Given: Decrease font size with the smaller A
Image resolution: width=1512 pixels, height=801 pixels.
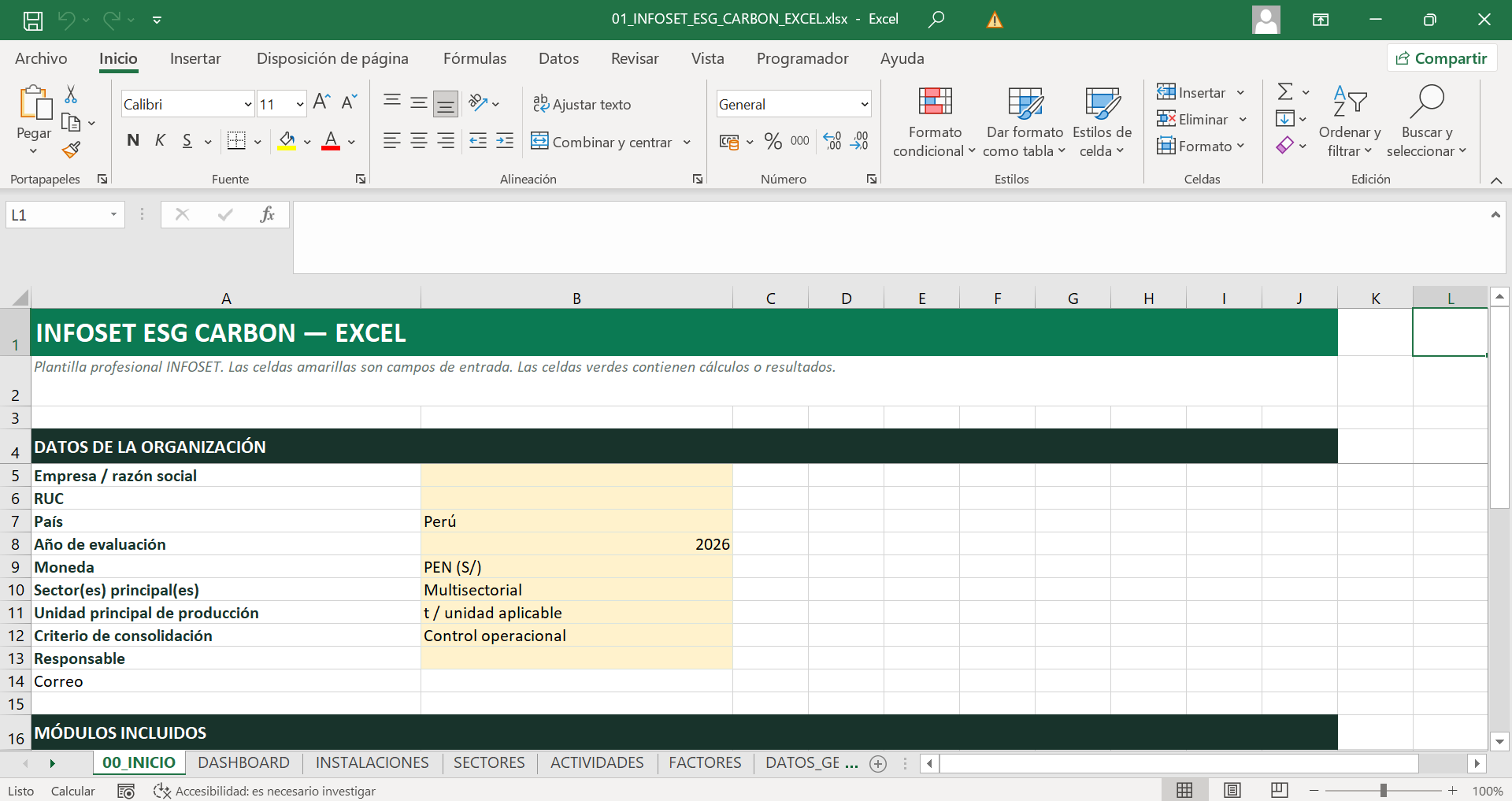Looking at the screenshot, I should point(350,102).
